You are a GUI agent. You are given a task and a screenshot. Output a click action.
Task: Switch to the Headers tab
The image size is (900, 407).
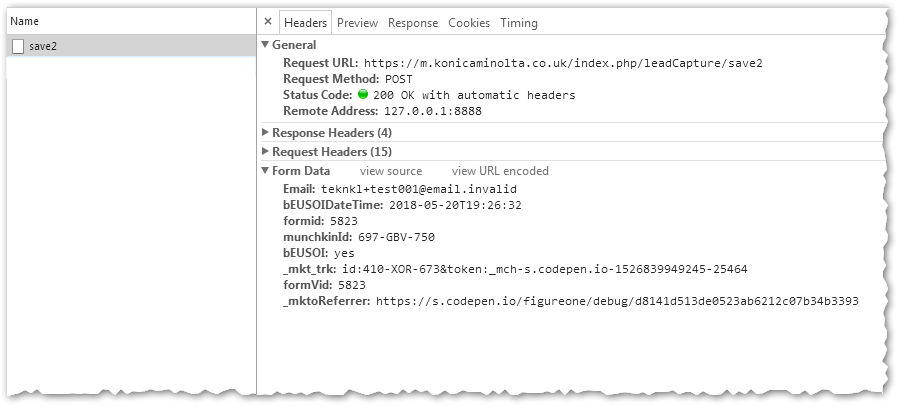pyautogui.click(x=305, y=23)
